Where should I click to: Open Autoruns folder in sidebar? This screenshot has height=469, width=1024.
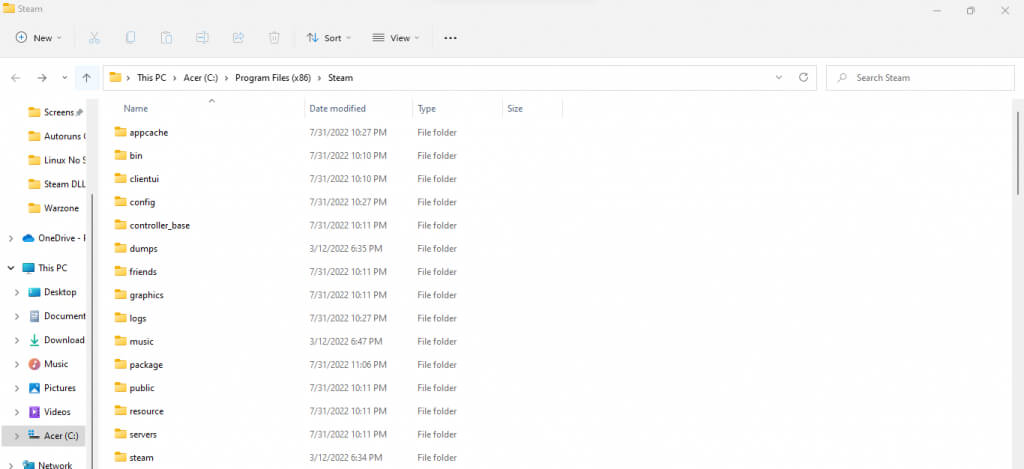(57, 137)
